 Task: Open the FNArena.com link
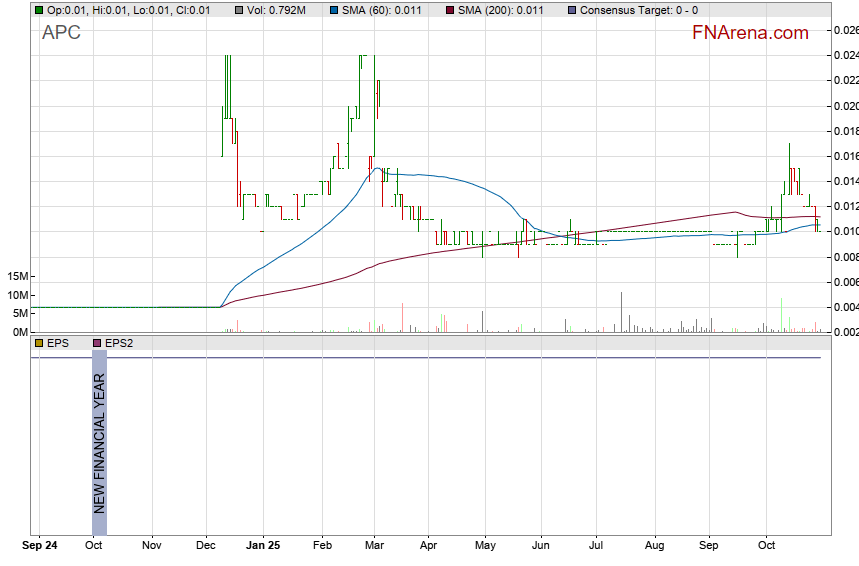click(750, 33)
